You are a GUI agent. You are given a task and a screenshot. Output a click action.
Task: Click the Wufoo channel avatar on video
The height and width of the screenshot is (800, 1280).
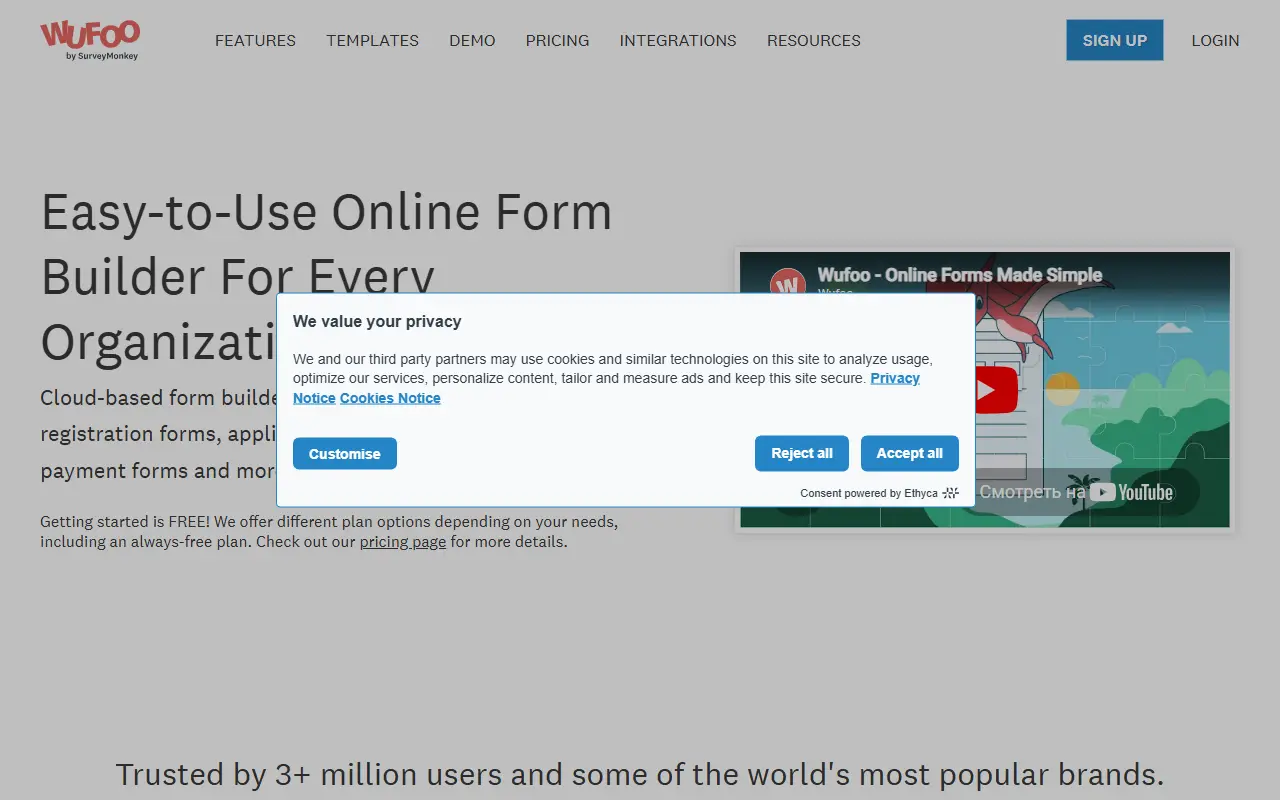click(788, 285)
